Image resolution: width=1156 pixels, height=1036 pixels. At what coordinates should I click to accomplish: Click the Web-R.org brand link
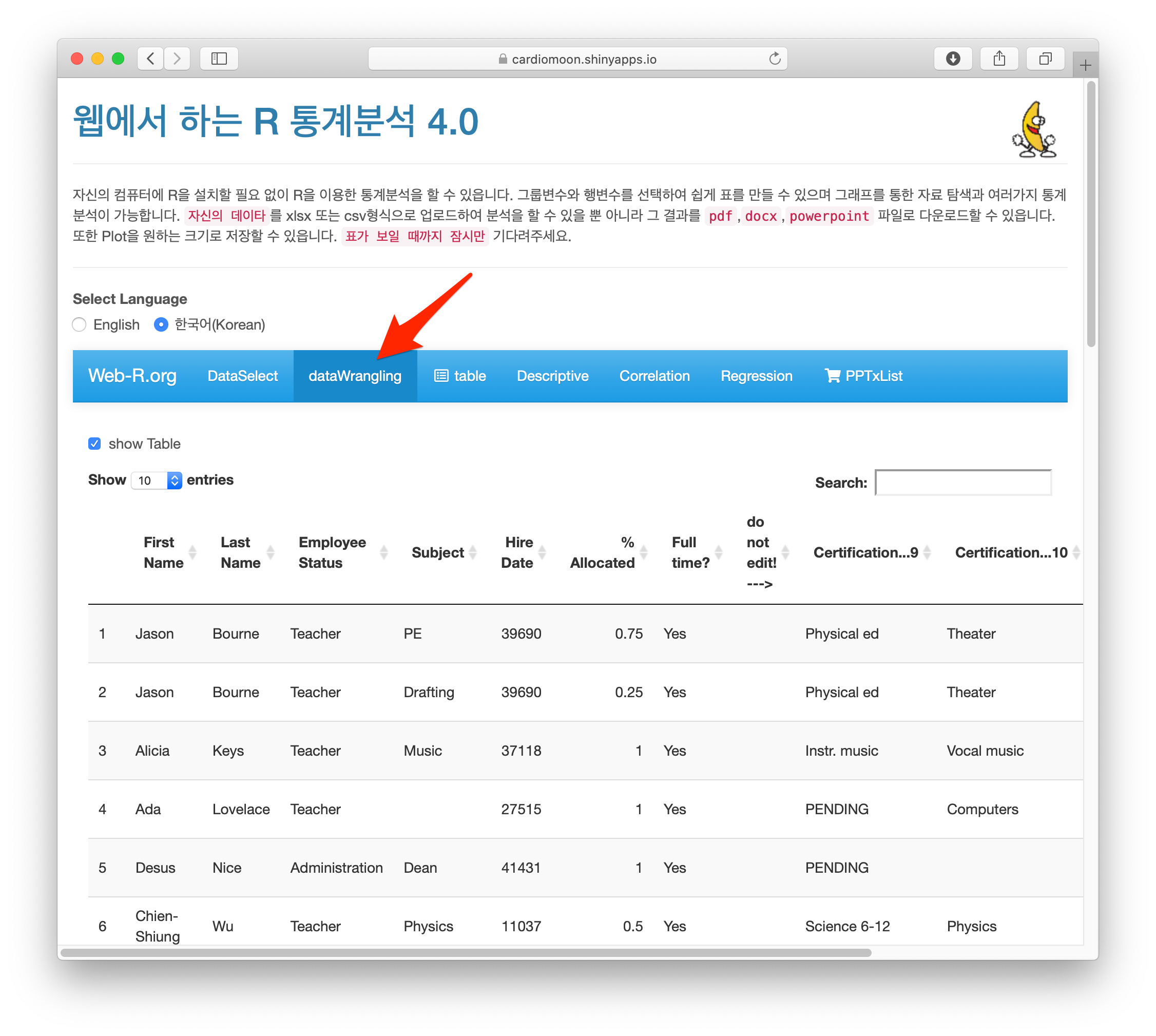click(x=132, y=376)
